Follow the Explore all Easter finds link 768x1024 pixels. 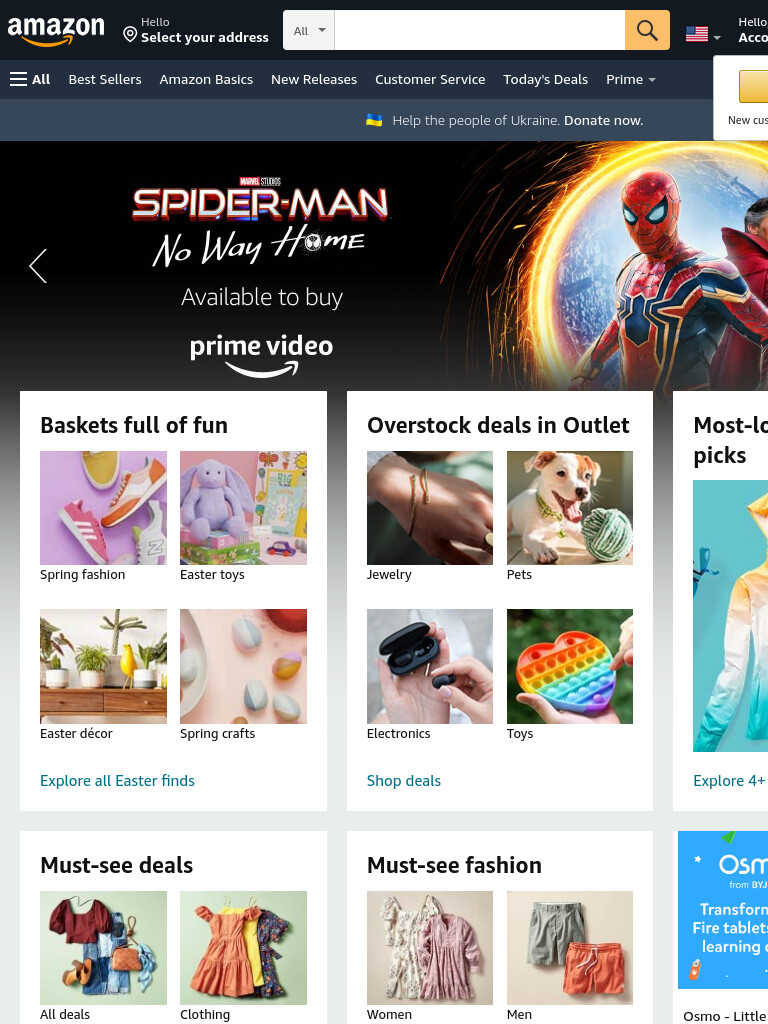coord(118,780)
